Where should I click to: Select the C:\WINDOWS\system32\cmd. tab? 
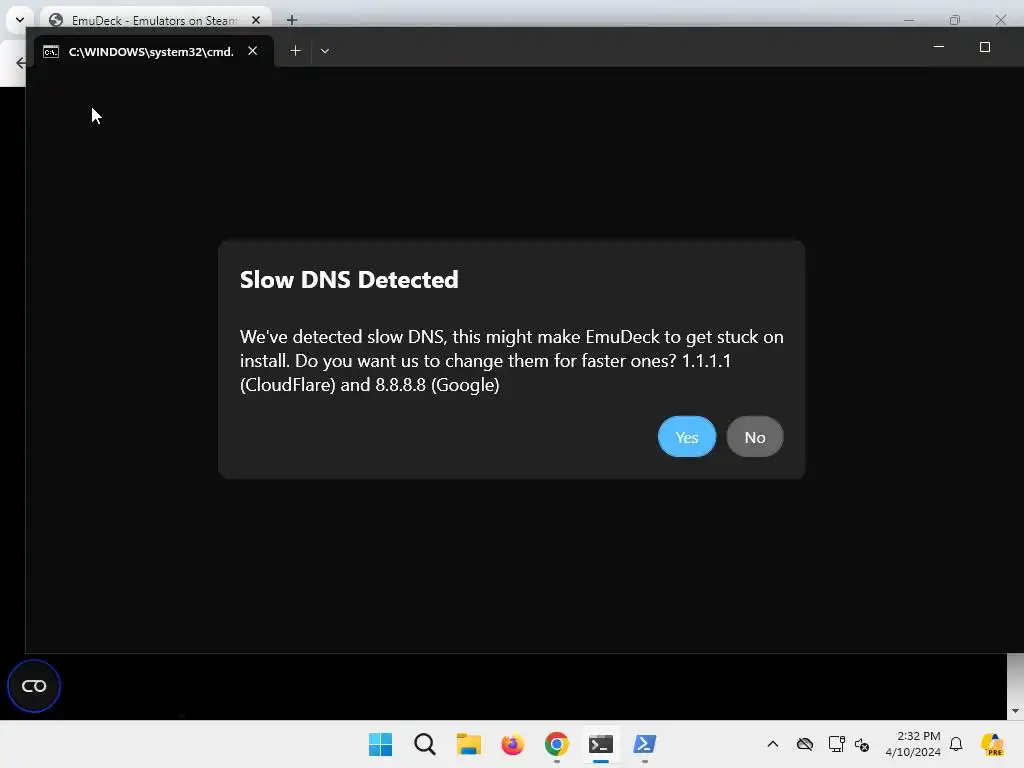click(x=153, y=51)
